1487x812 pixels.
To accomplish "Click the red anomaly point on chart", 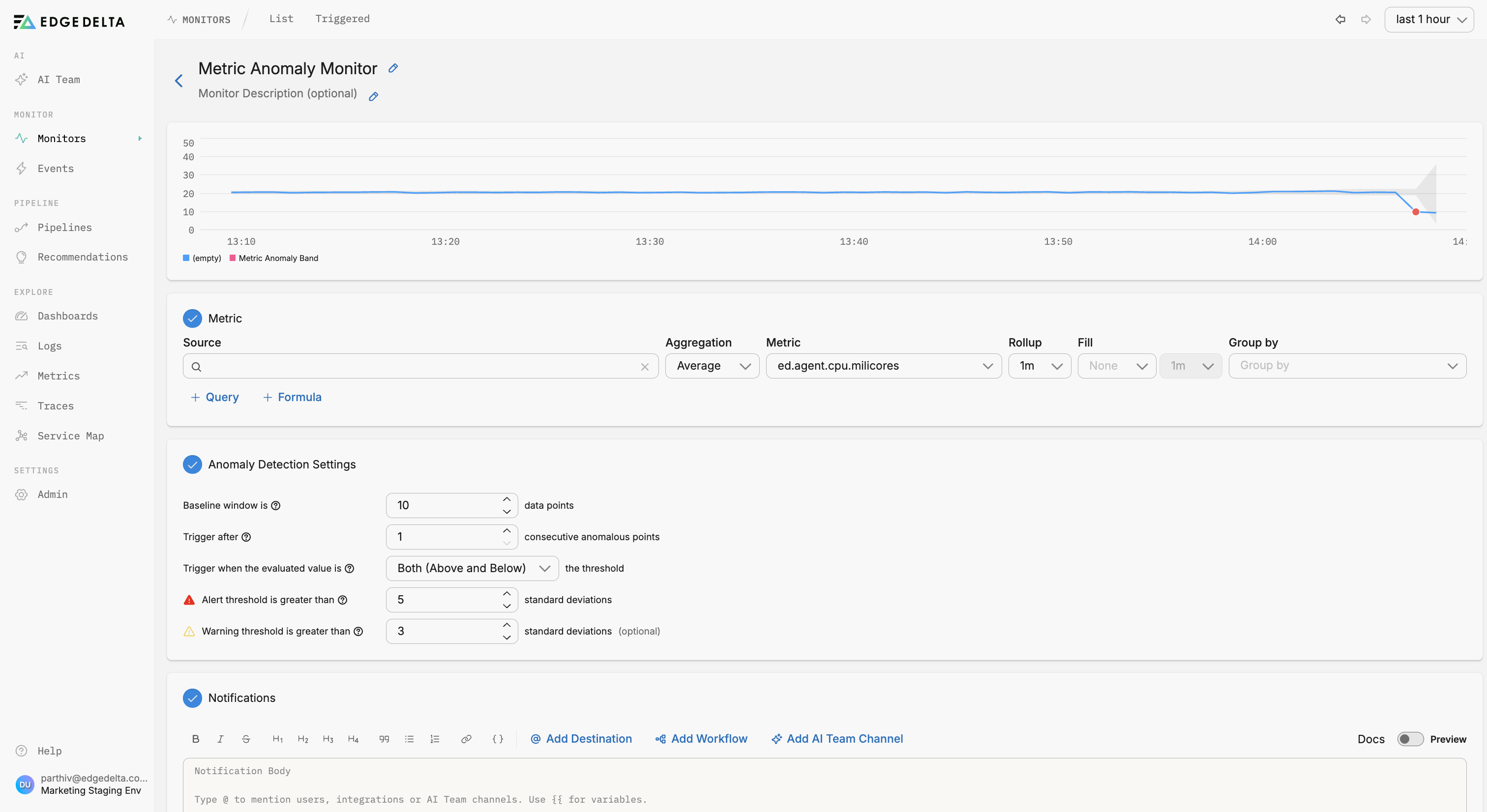I will (x=1415, y=212).
